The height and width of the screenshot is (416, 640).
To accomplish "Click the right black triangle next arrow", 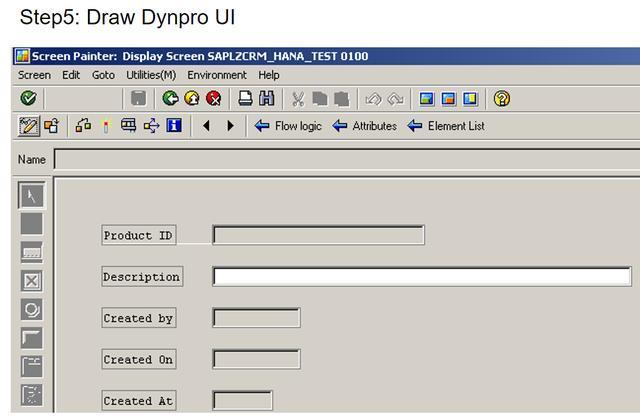I will (x=230, y=126).
